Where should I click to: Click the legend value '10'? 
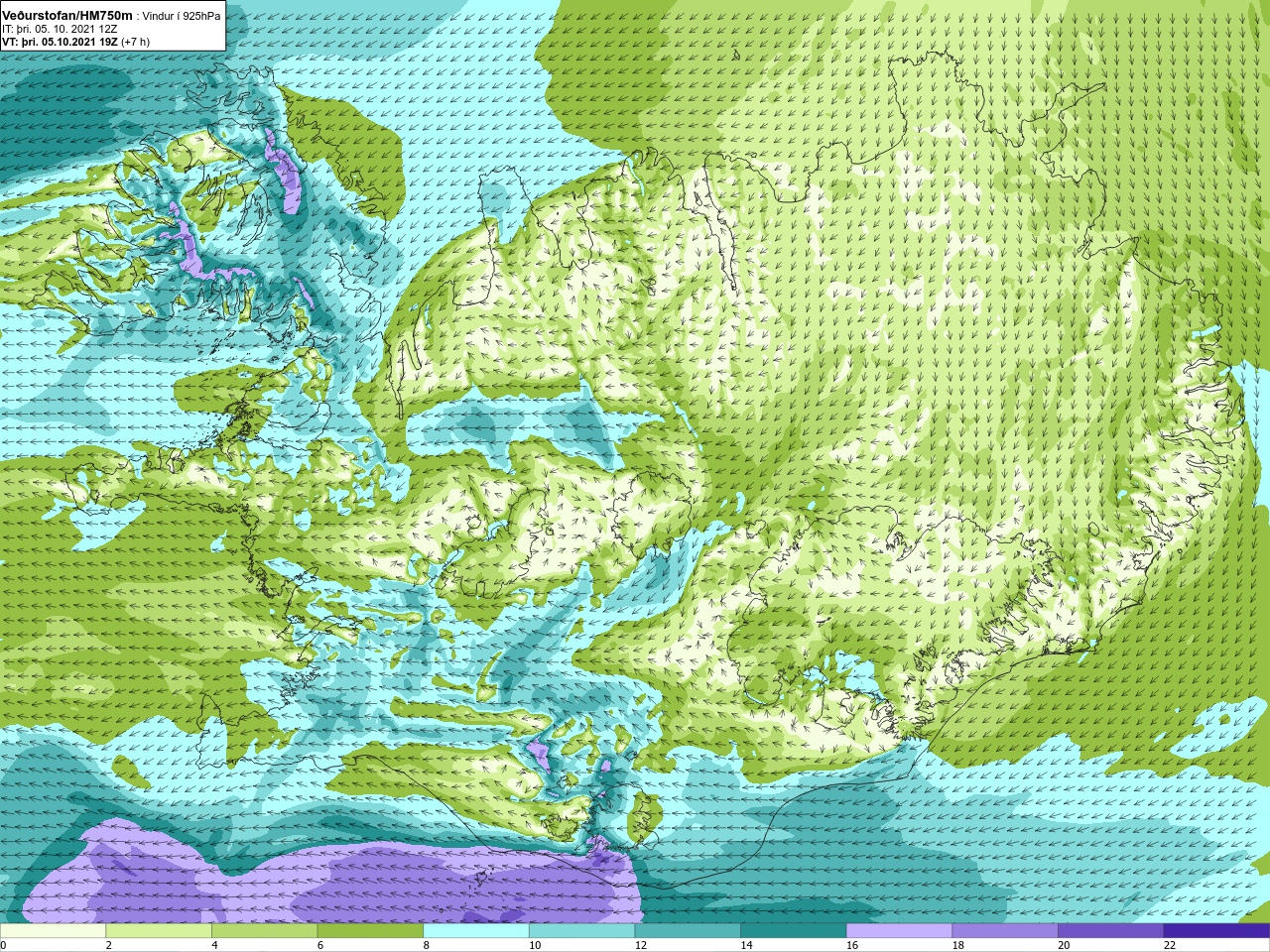click(x=535, y=945)
